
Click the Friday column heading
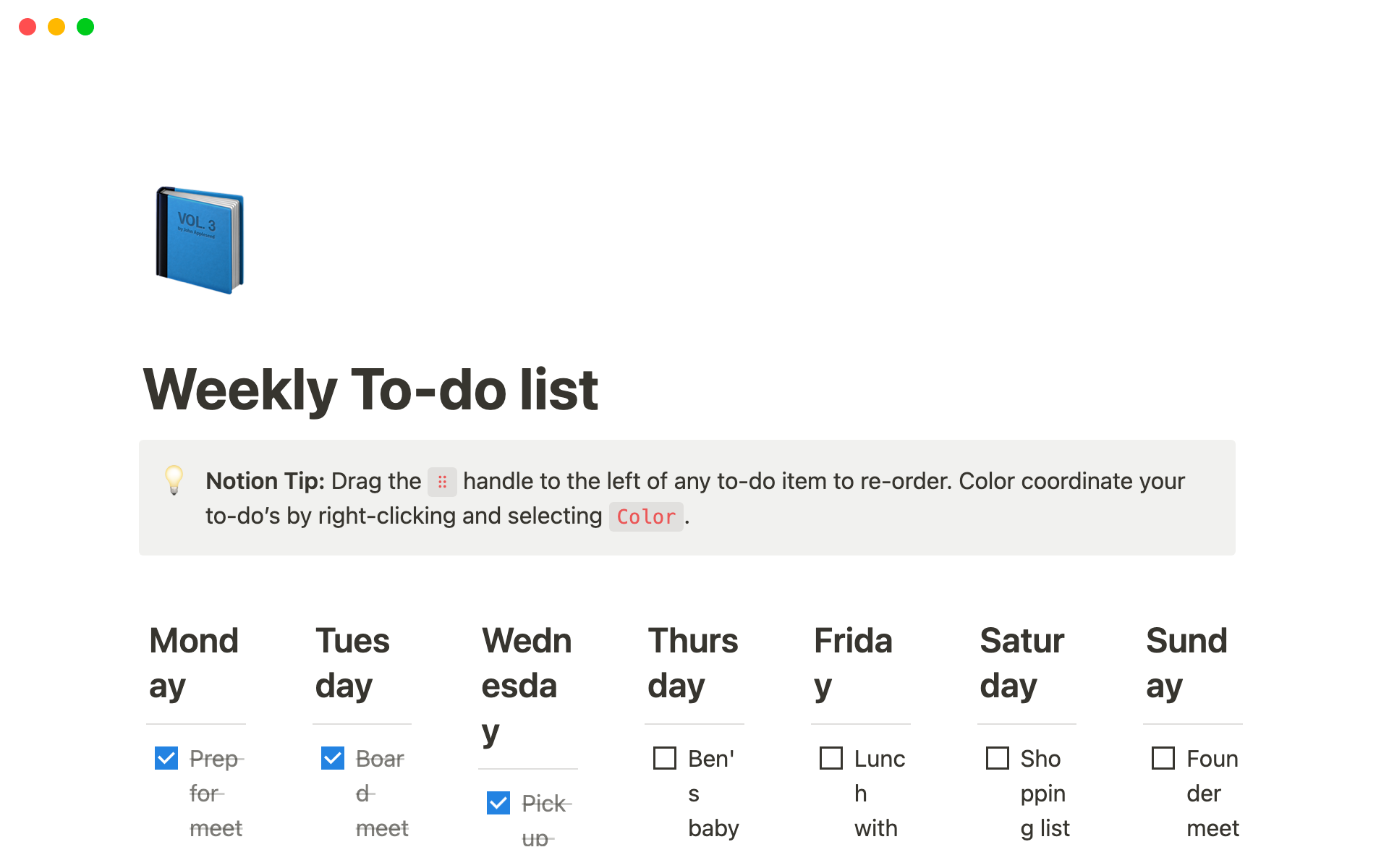pos(853,663)
